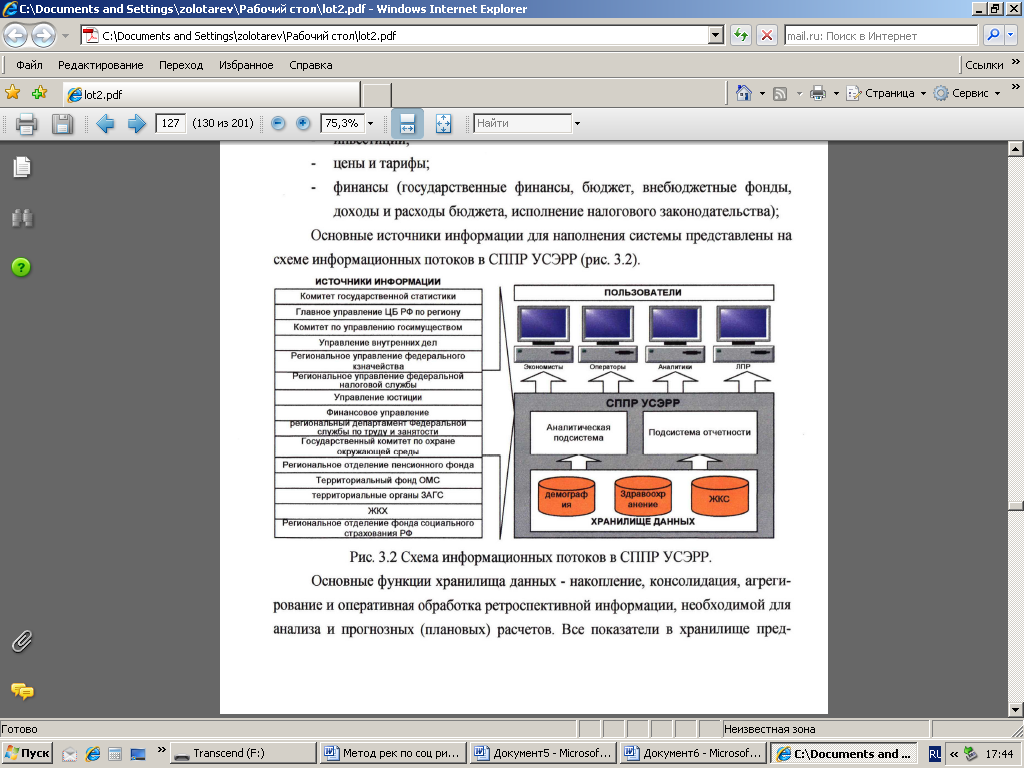Open the Редактирование menu
This screenshot has height=768, width=1024.
pos(101,65)
